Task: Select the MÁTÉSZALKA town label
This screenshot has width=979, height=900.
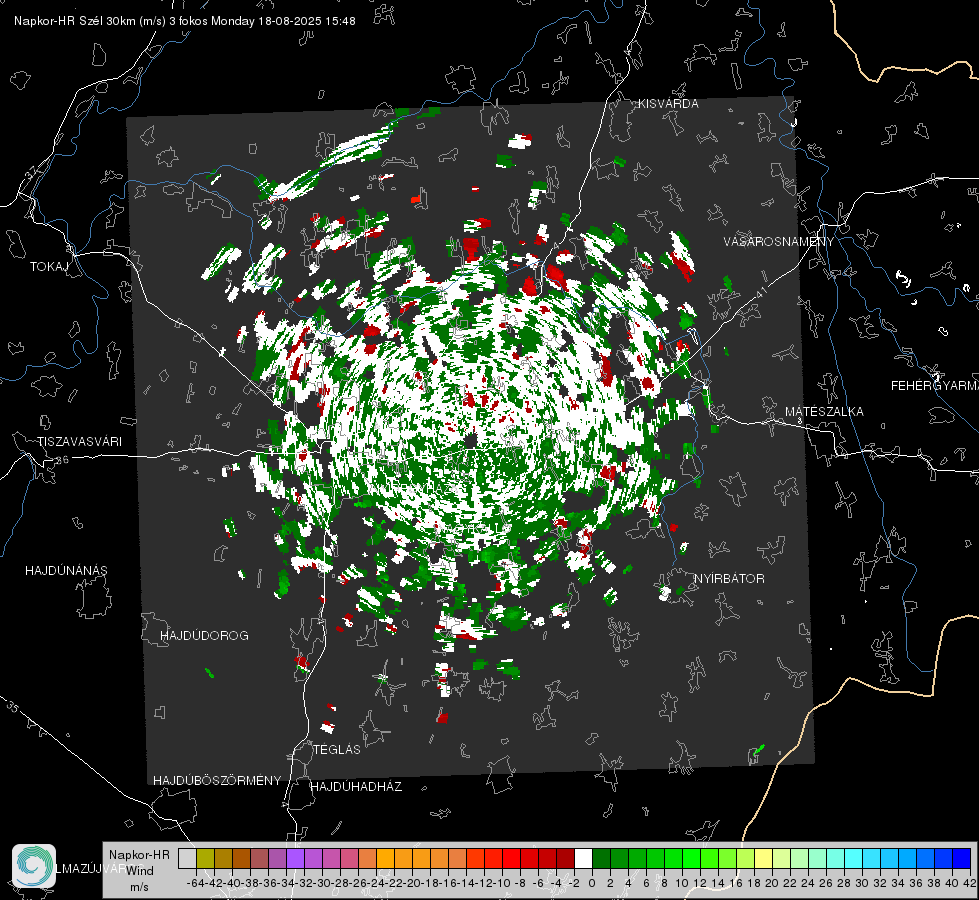Action: [824, 412]
